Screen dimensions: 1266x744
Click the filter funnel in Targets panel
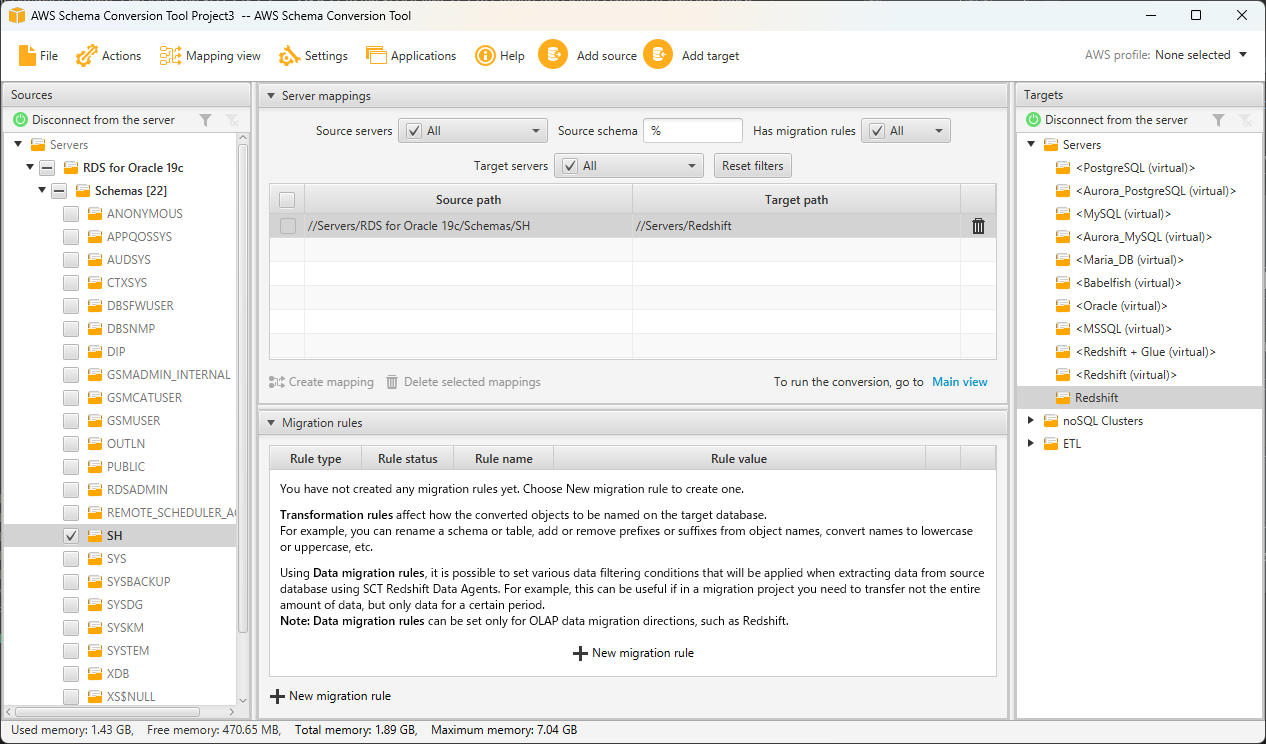pyautogui.click(x=1218, y=120)
